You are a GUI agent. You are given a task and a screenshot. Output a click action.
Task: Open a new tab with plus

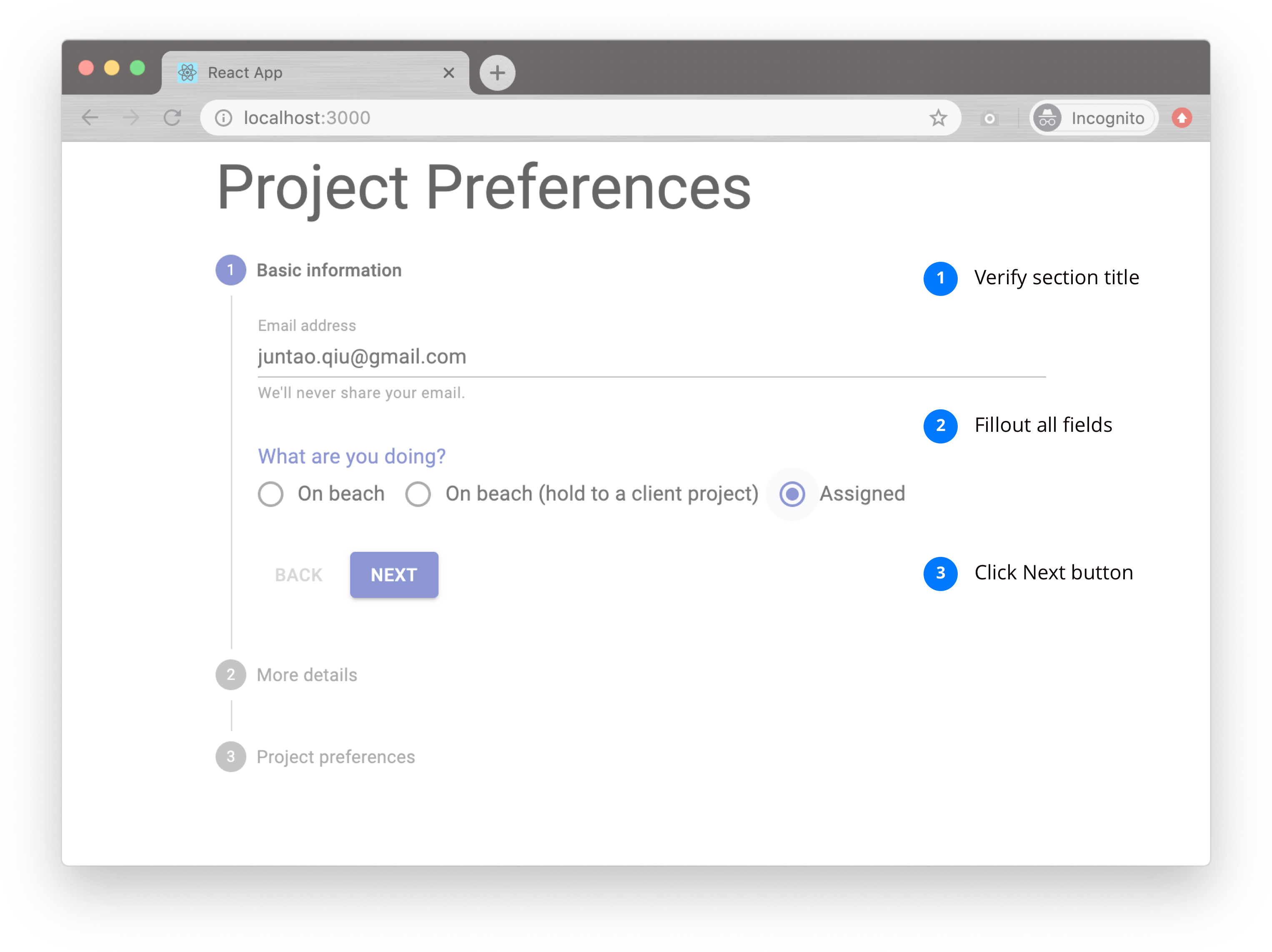(497, 73)
